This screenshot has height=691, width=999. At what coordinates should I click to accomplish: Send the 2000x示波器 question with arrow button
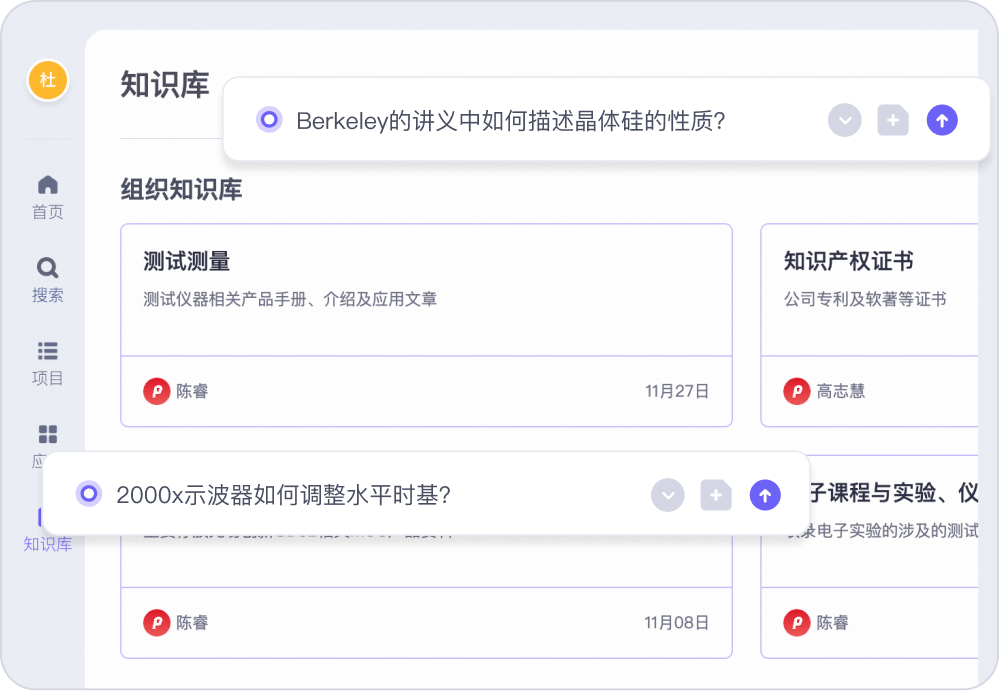click(x=765, y=495)
